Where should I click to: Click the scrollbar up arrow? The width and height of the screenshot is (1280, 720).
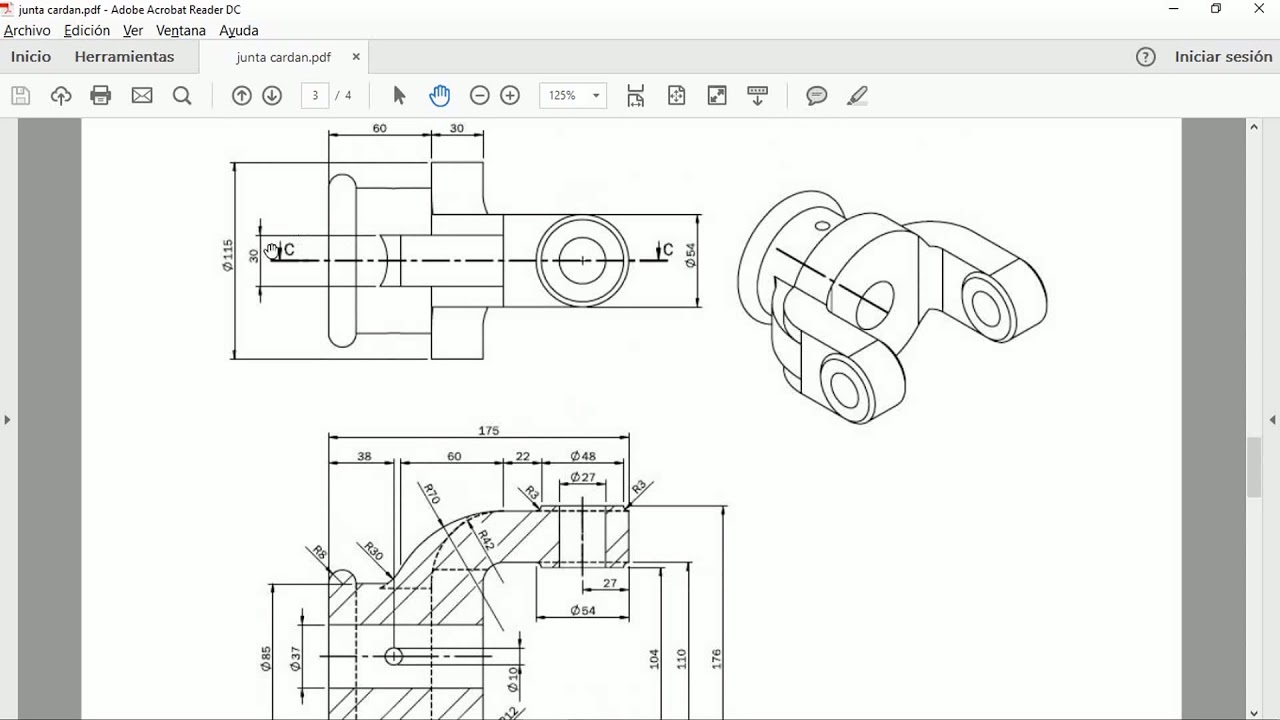click(1254, 127)
